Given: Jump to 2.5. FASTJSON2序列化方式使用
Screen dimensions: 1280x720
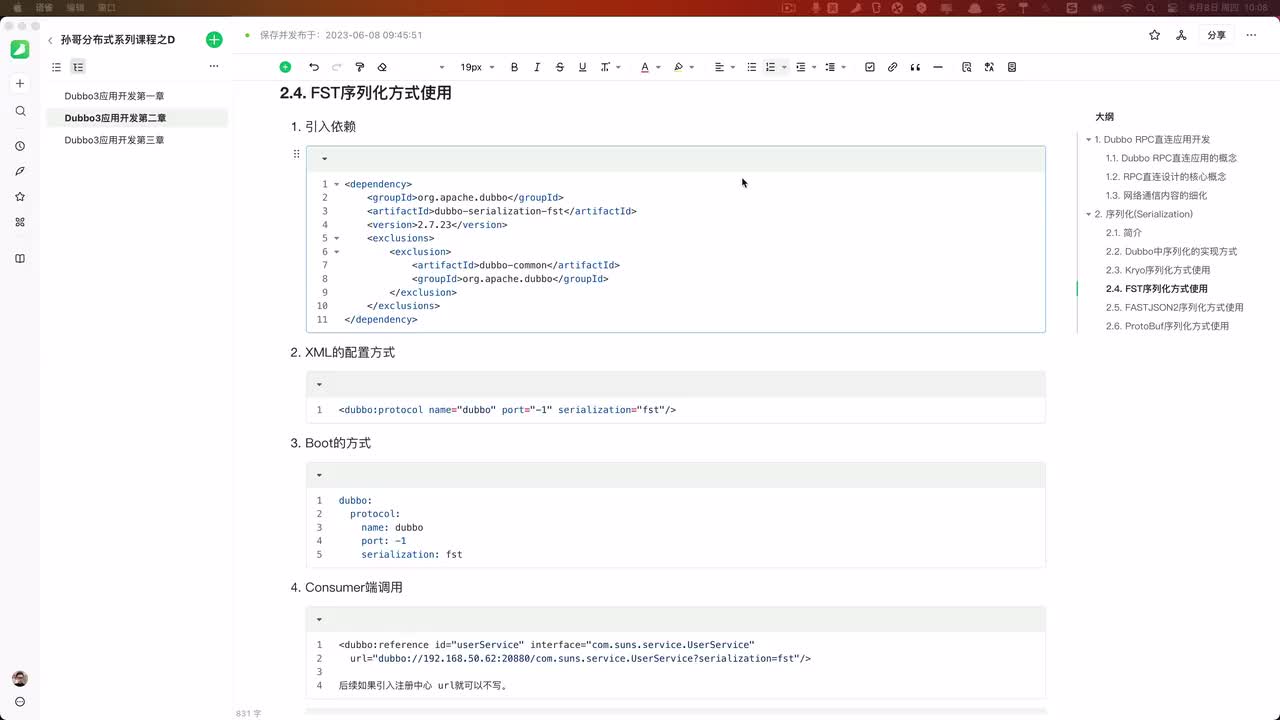Looking at the screenshot, I should tap(1175, 308).
